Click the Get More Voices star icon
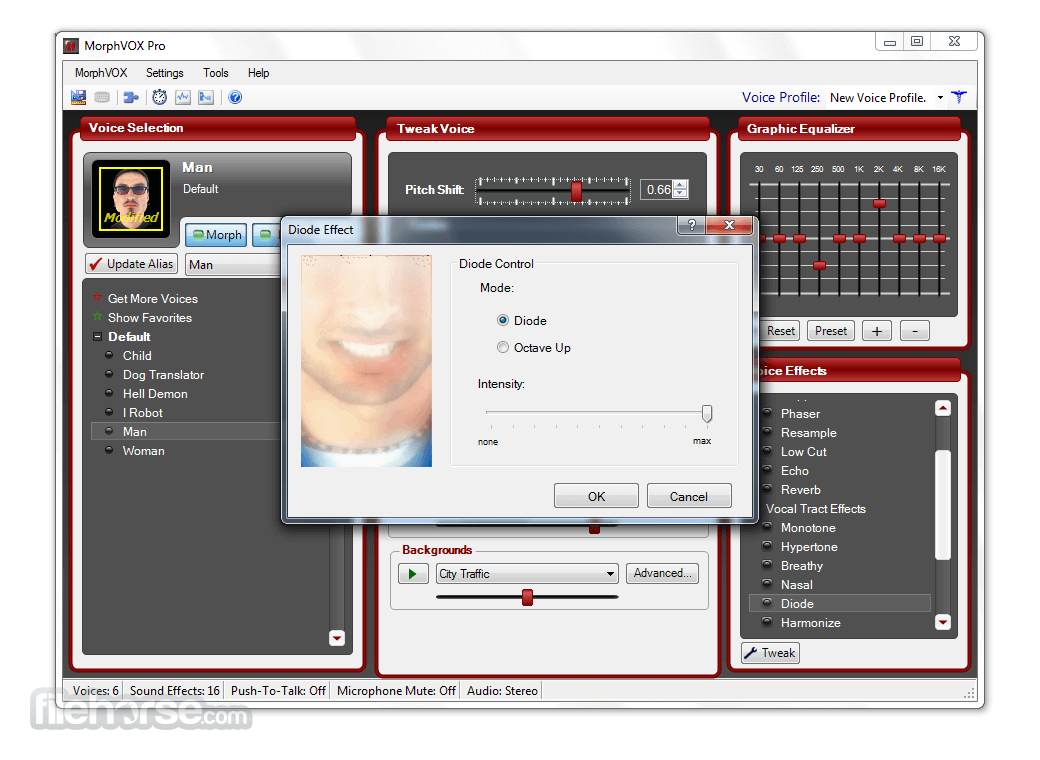 [x=98, y=298]
